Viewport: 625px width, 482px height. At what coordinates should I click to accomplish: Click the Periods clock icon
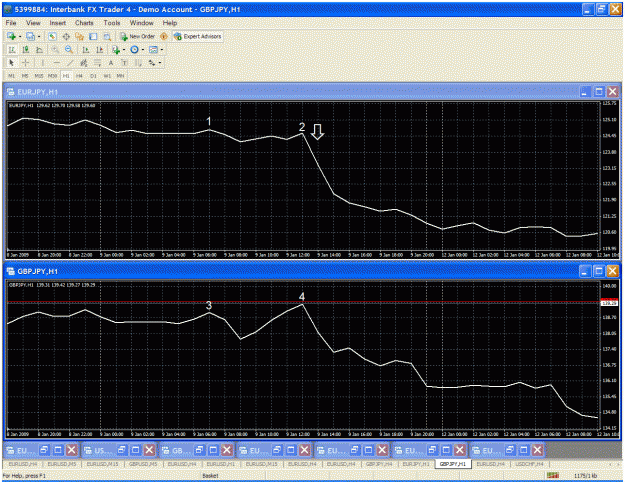tap(134, 49)
